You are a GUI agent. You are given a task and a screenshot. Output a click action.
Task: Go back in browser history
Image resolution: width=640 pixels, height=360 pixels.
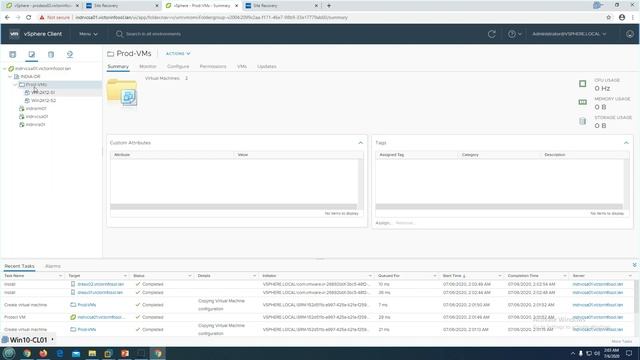point(7,18)
